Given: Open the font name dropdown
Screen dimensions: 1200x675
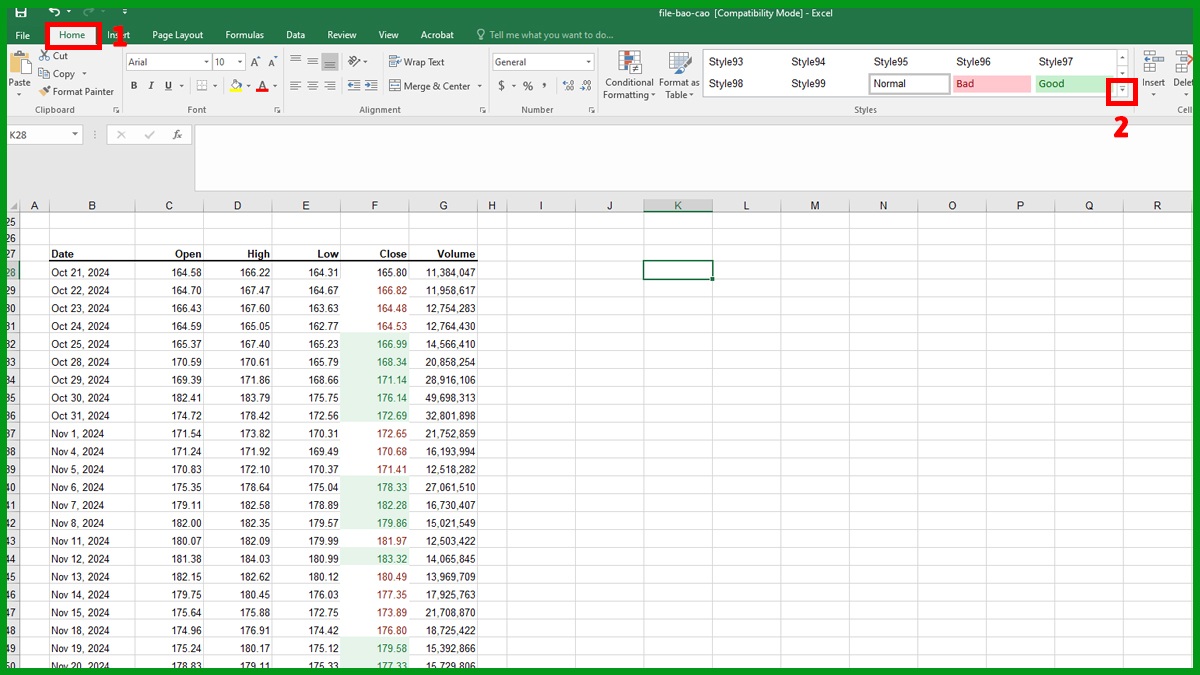Looking at the screenshot, I should [x=207, y=61].
